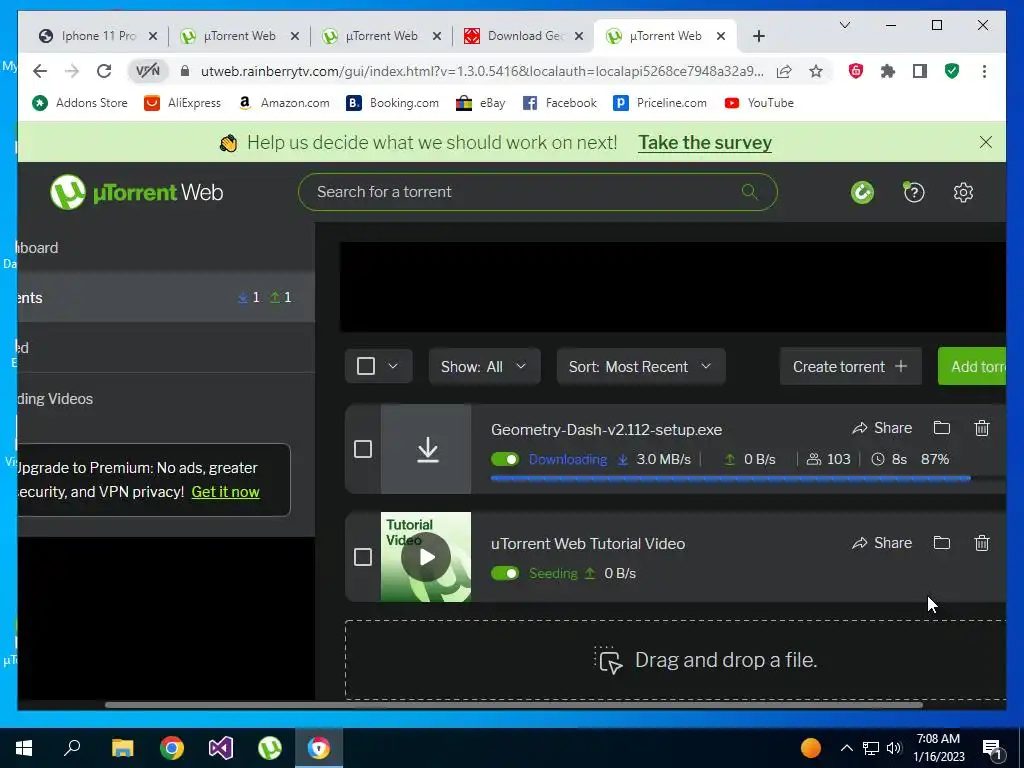
Task: Share this page icon in address bar
Action: [784, 71]
